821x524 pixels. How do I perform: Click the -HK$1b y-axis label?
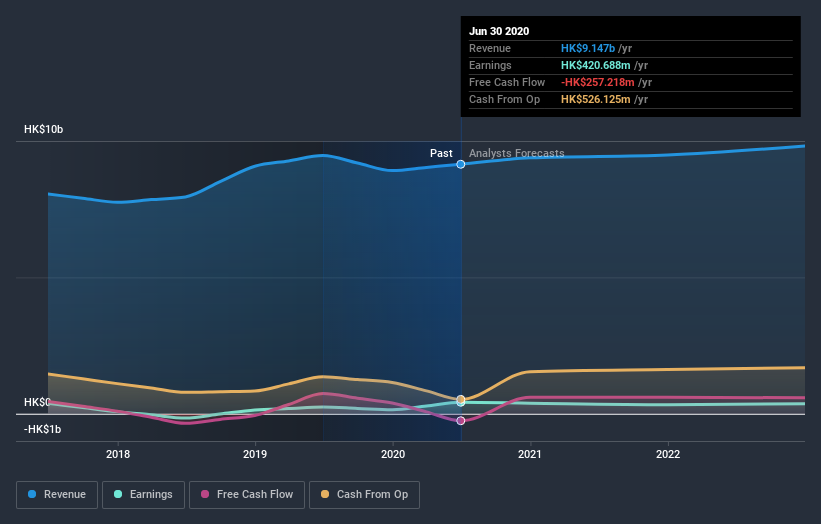click(x=42, y=429)
